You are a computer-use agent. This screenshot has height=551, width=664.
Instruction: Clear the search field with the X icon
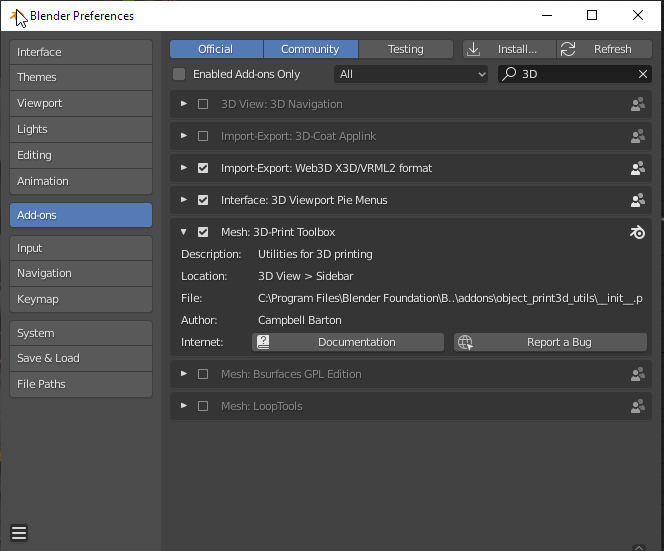(x=643, y=74)
